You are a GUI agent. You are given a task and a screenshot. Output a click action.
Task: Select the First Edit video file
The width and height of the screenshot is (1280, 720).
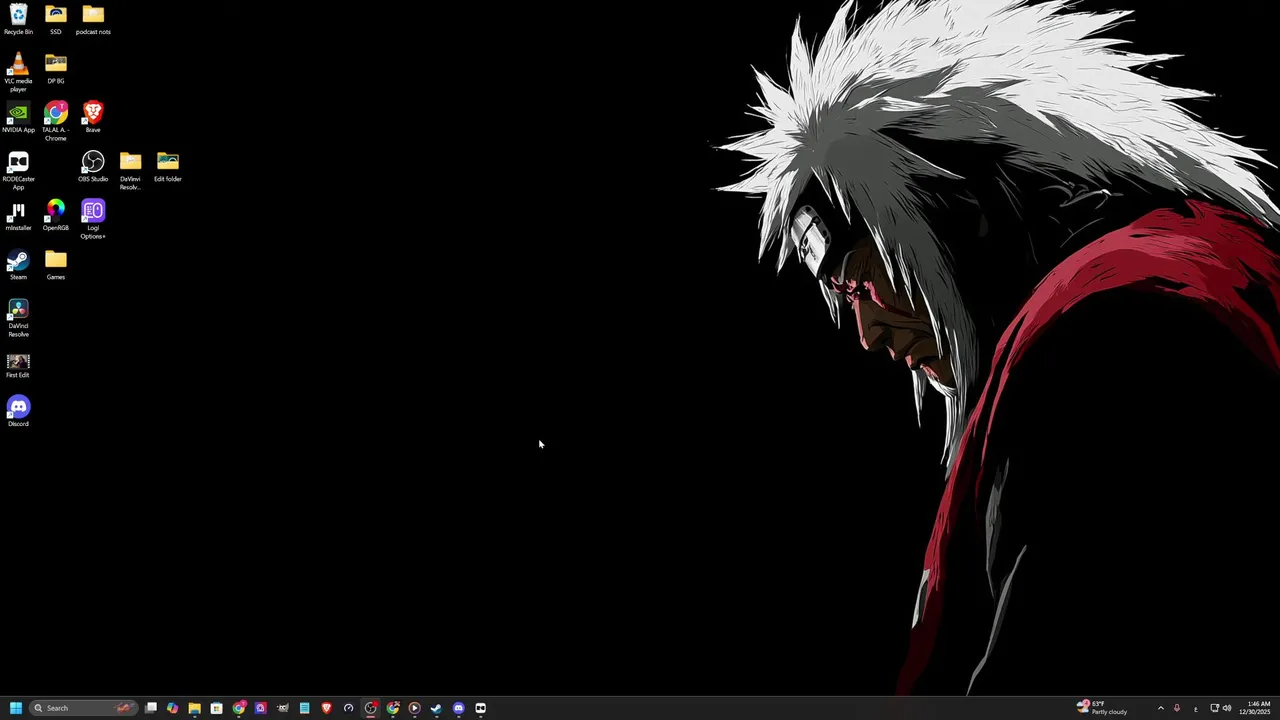pyautogui.click(x=18, y=364)
